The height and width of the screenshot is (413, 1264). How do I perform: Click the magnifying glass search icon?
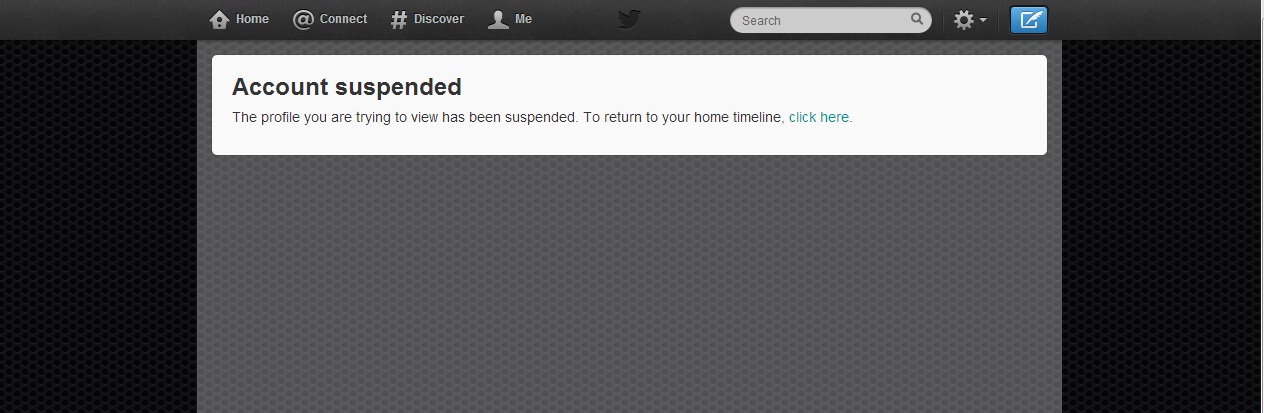pyautogui.click(x=917, y=19)
